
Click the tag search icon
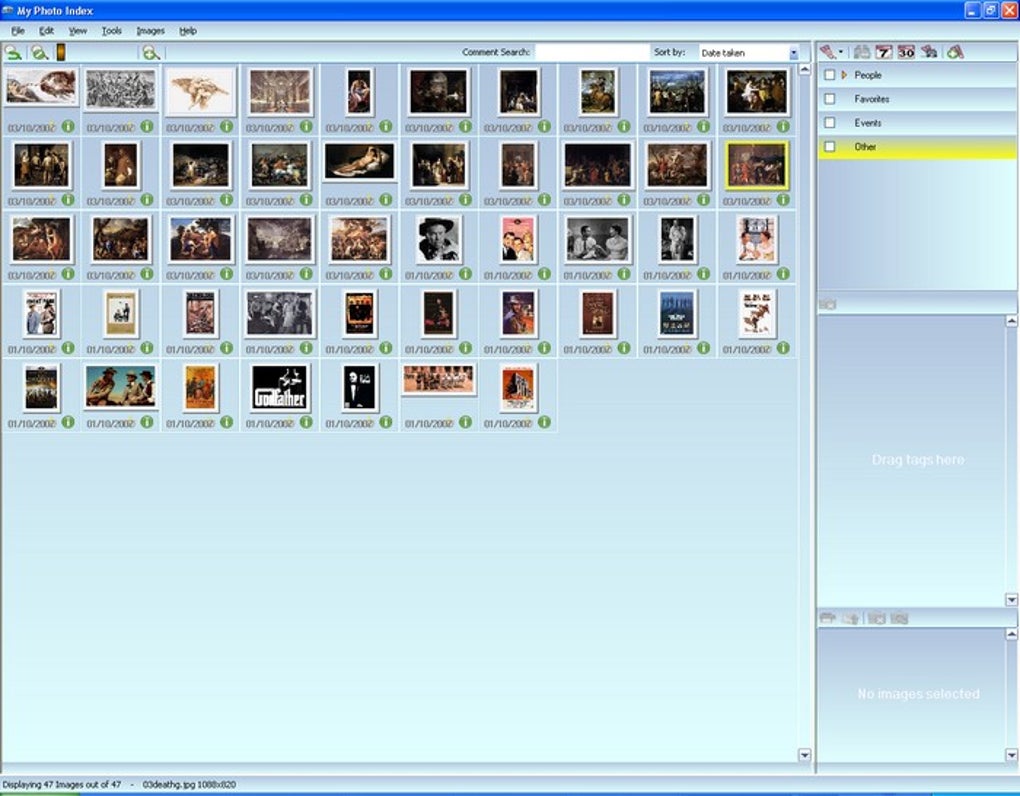pos(929,52)
